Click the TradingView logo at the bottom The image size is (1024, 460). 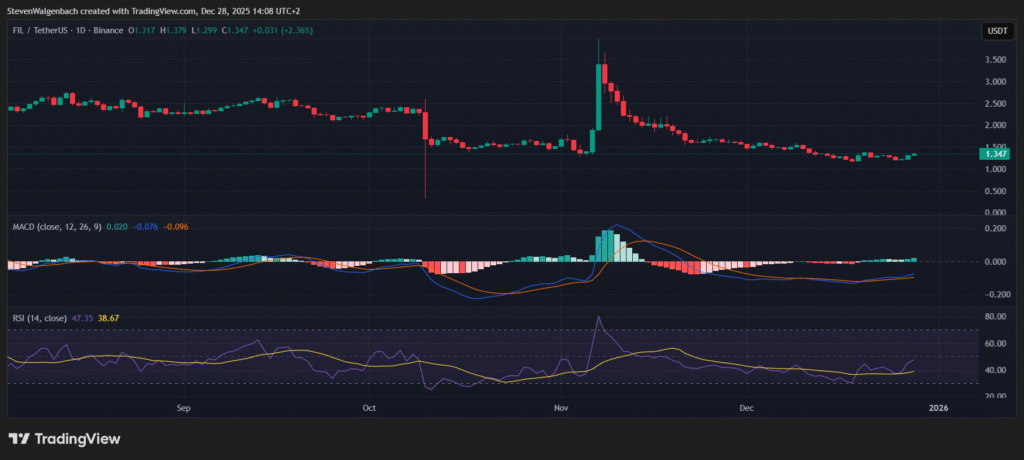coord(64,439)
